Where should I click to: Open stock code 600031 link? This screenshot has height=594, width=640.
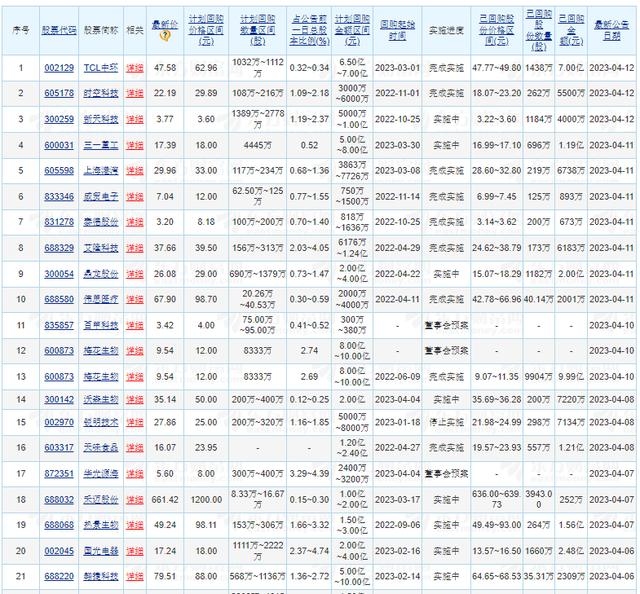pos(59,145)
